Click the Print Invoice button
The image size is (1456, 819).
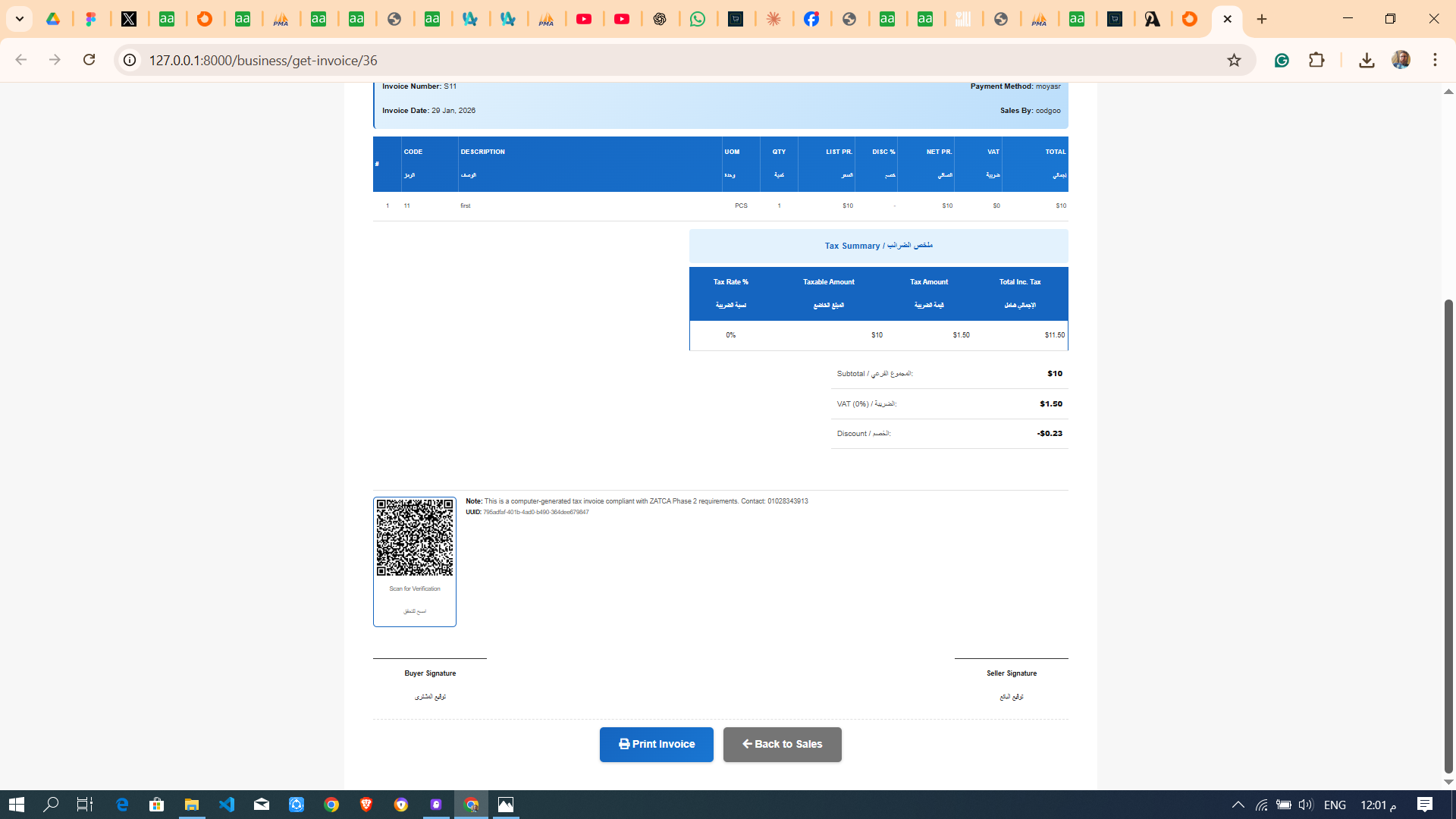pos(656,744)
